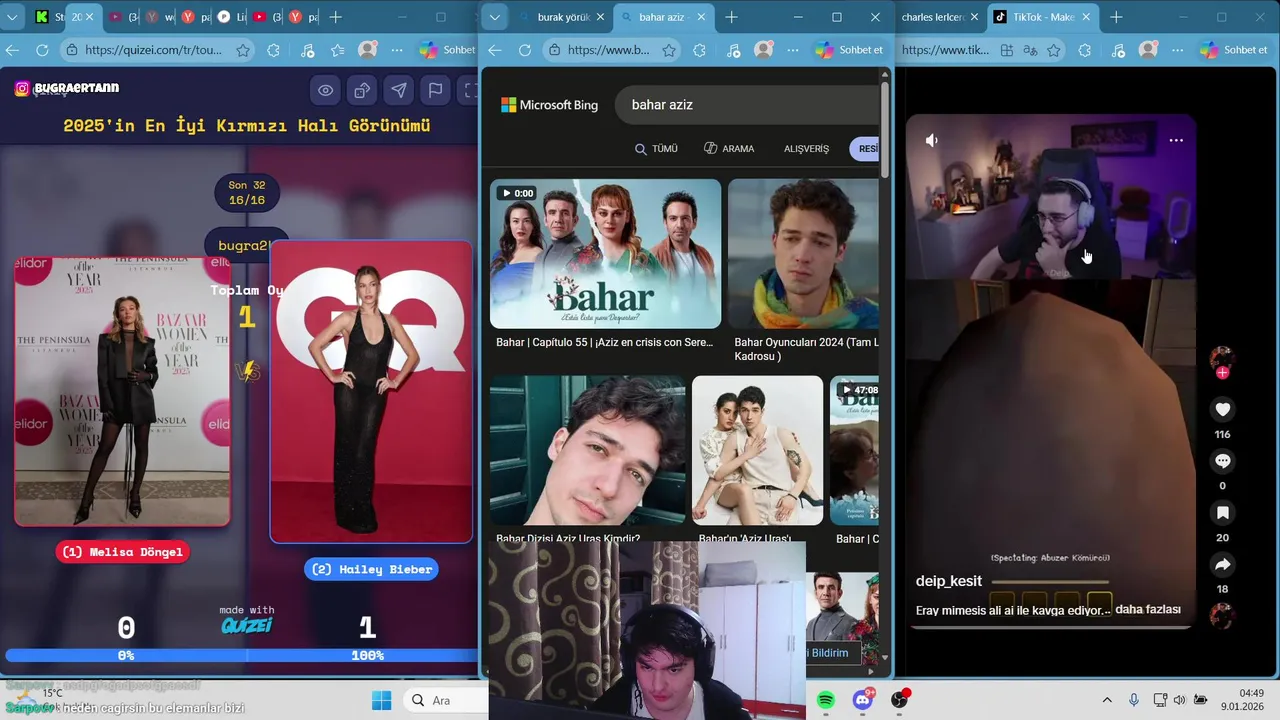This screenshot has height=720, width=1280.
Task: Click the Instagram icon beside BUGRAERTANN
Action: click(22, 89)
